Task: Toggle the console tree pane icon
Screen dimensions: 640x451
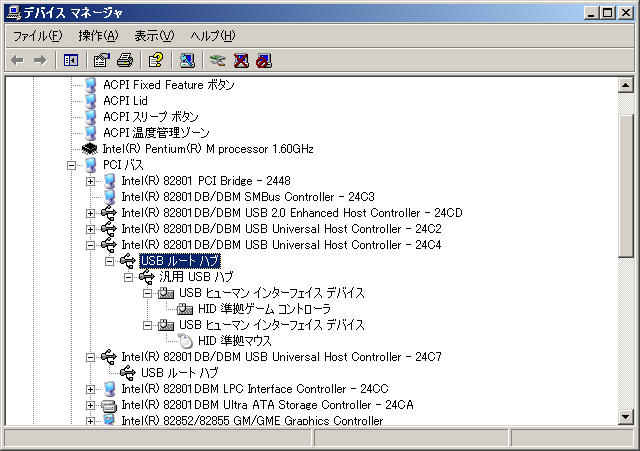Action: [71, 61]
